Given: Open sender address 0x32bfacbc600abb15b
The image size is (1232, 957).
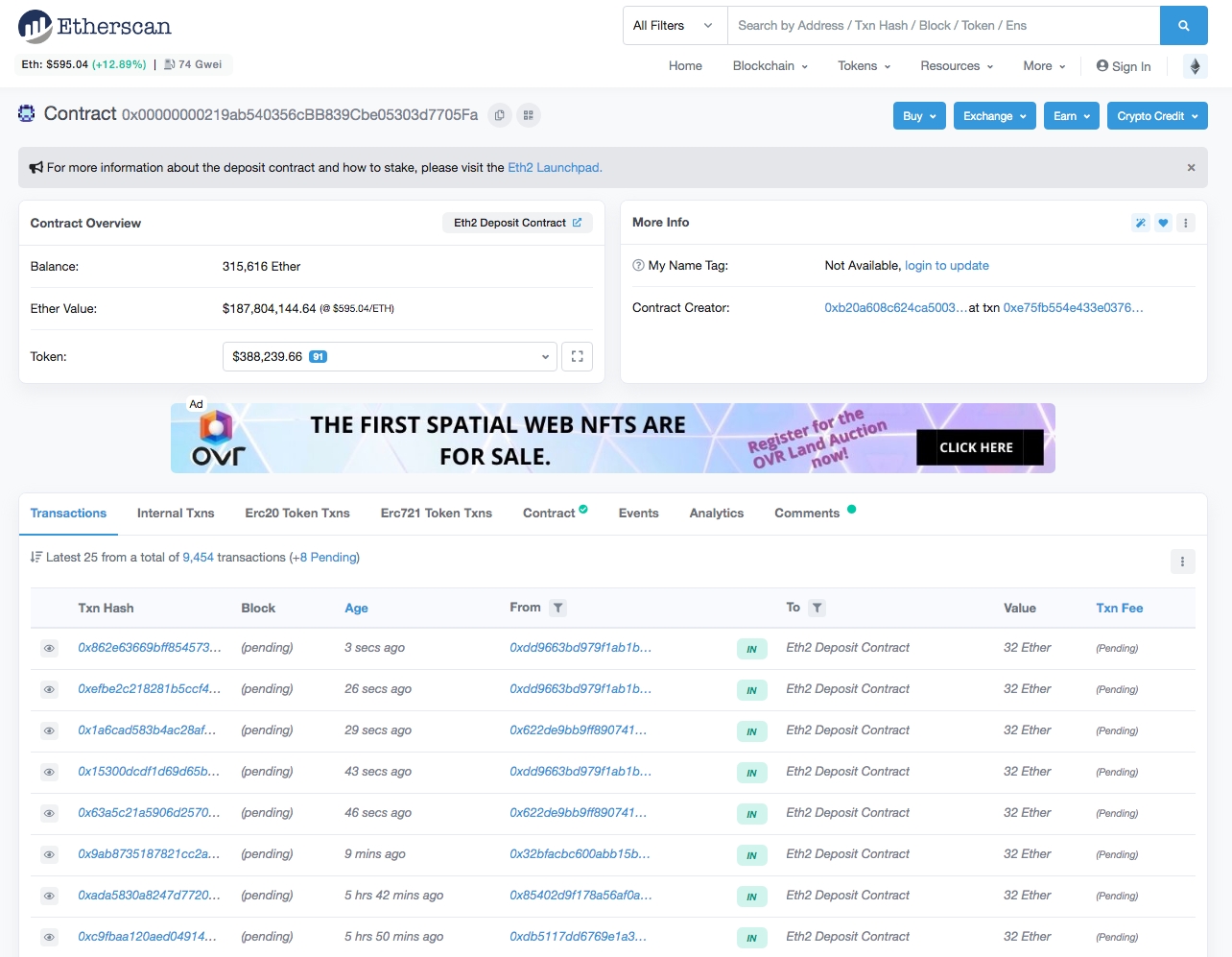Looking at the screenshot, I should point(580,854).
